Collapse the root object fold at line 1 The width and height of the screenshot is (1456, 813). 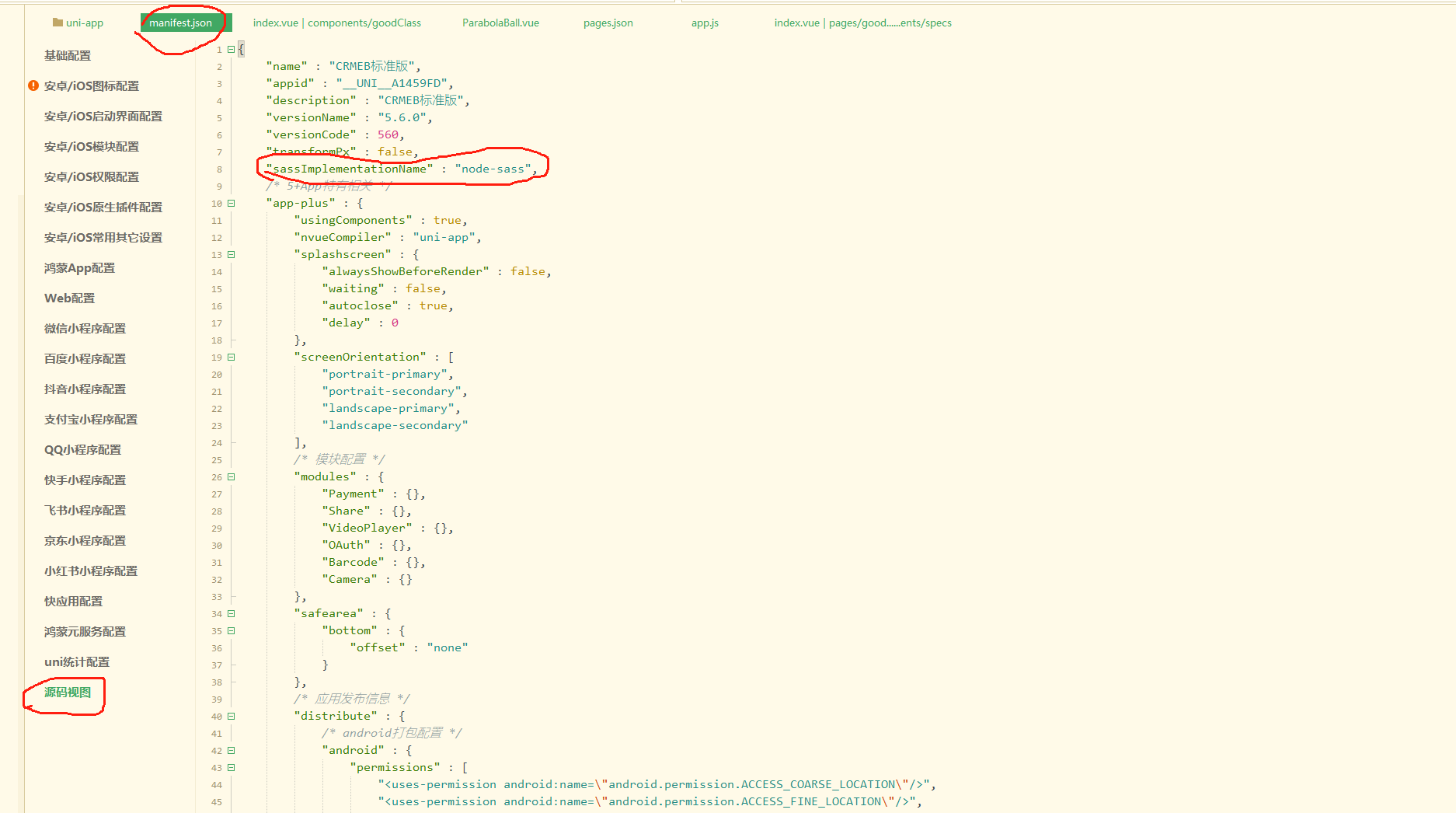pyautogui.click(x=231, y=49)
